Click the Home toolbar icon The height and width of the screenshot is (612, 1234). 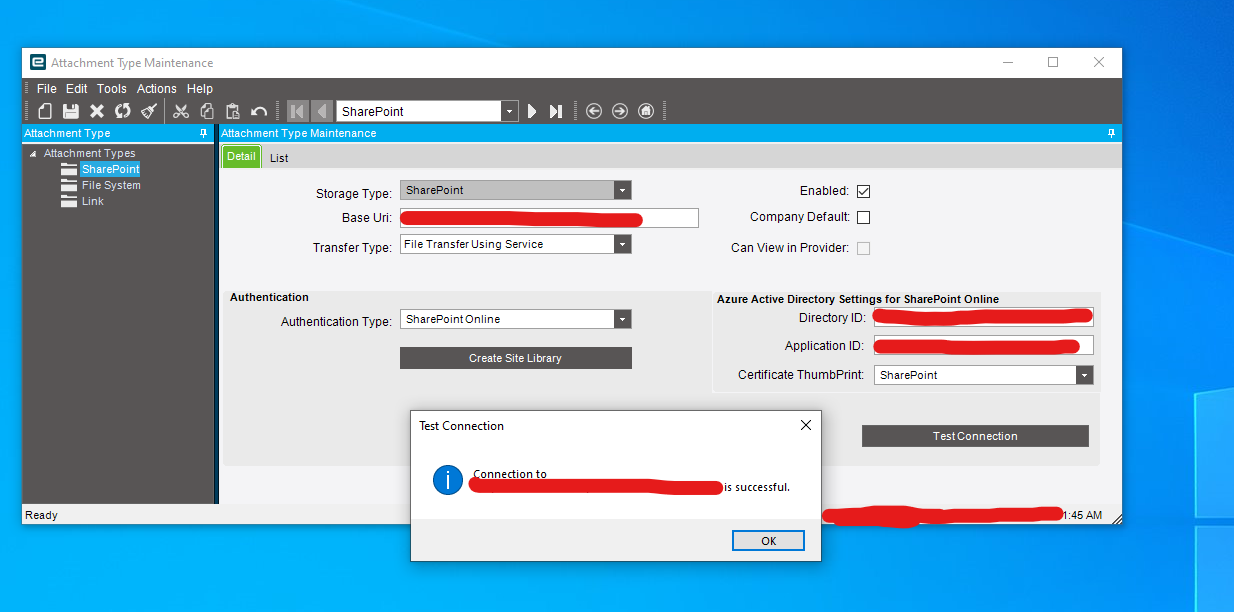click(646, 111)
